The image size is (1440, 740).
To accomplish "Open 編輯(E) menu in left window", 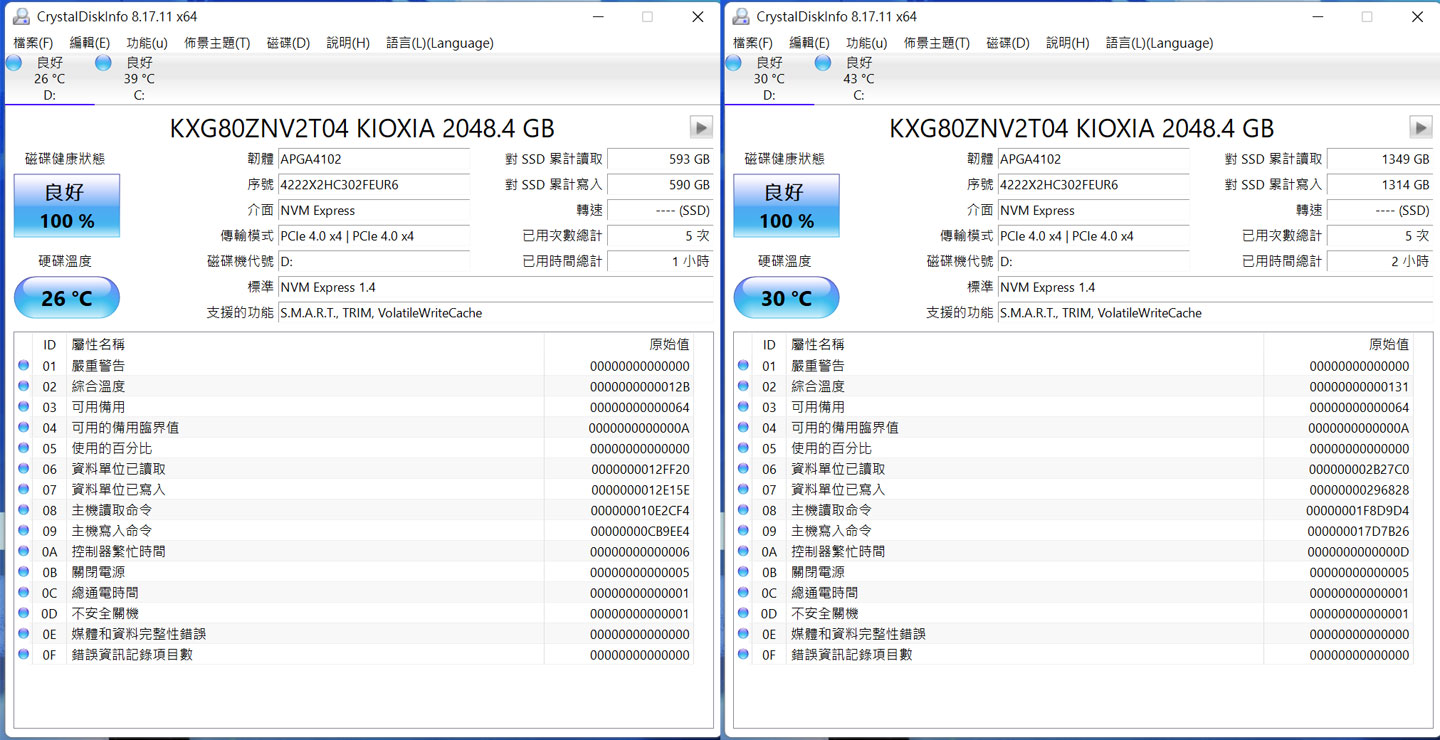I will pos(89,43).
